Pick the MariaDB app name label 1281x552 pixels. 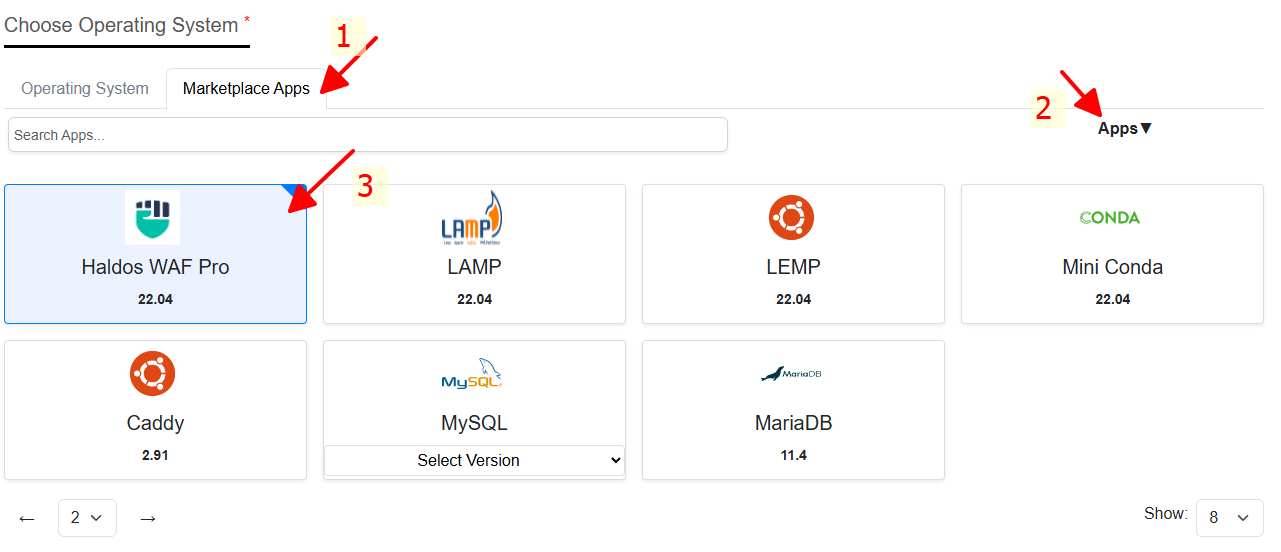pos(793,423)
